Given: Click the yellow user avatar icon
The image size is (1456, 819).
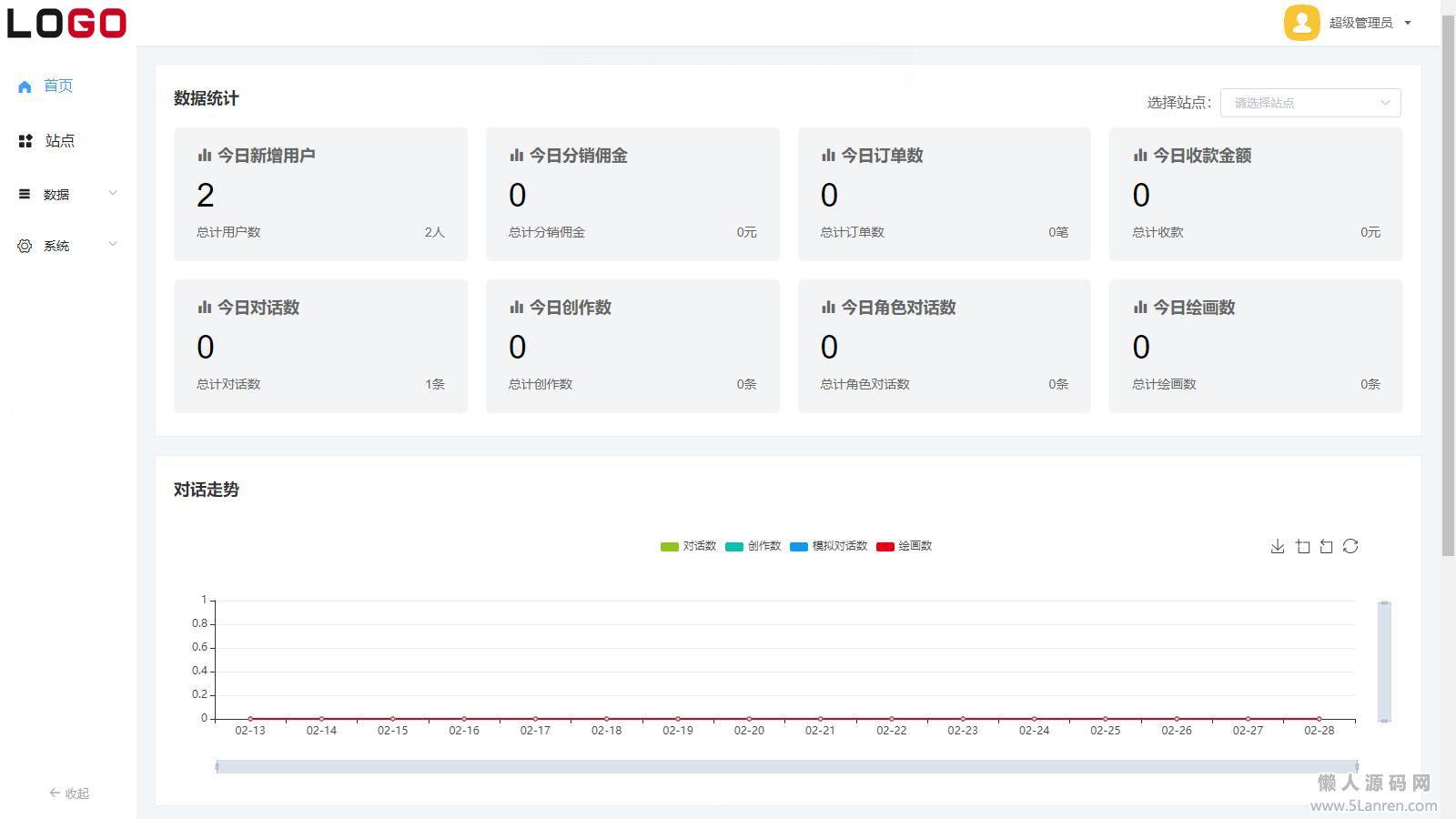Looking at the screenshot, I should (x=1301, y=23).
